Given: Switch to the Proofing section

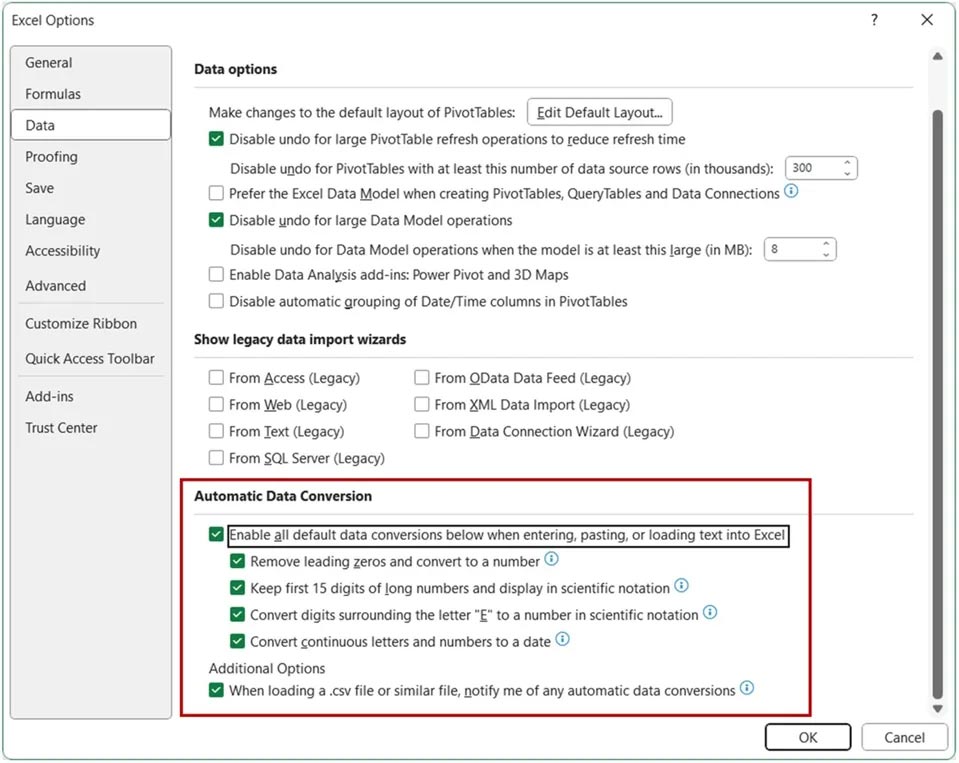Looking at the screenshot, I should [x=51, y=156].
